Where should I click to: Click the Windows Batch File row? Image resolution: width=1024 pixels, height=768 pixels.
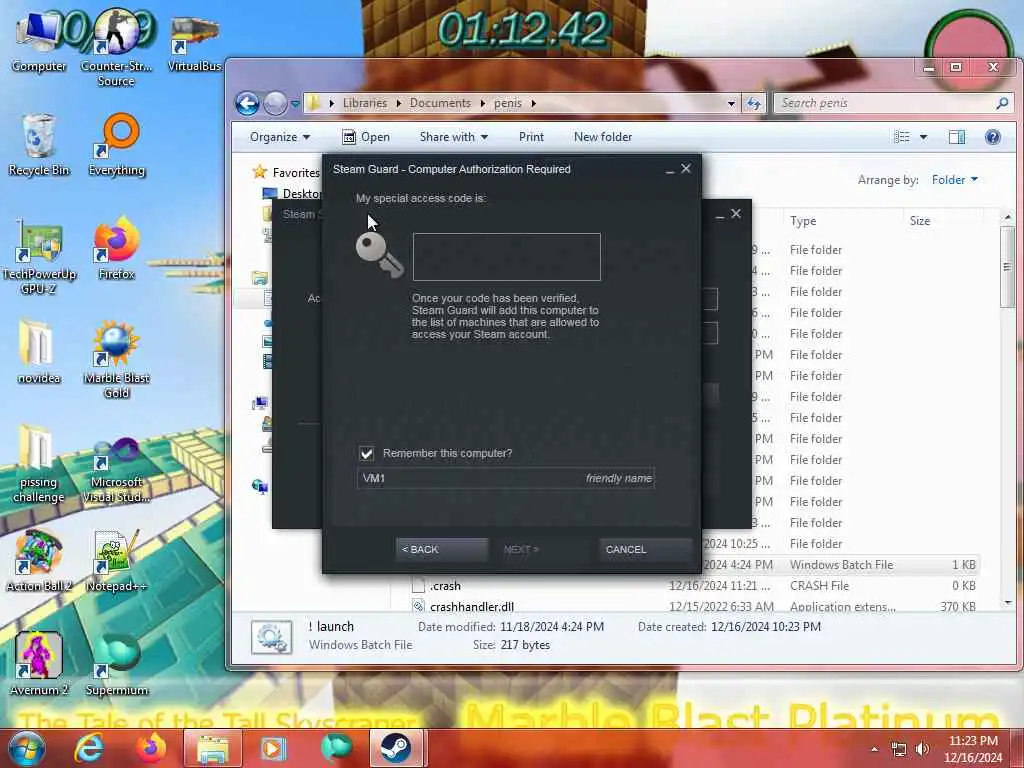point(840,565)
